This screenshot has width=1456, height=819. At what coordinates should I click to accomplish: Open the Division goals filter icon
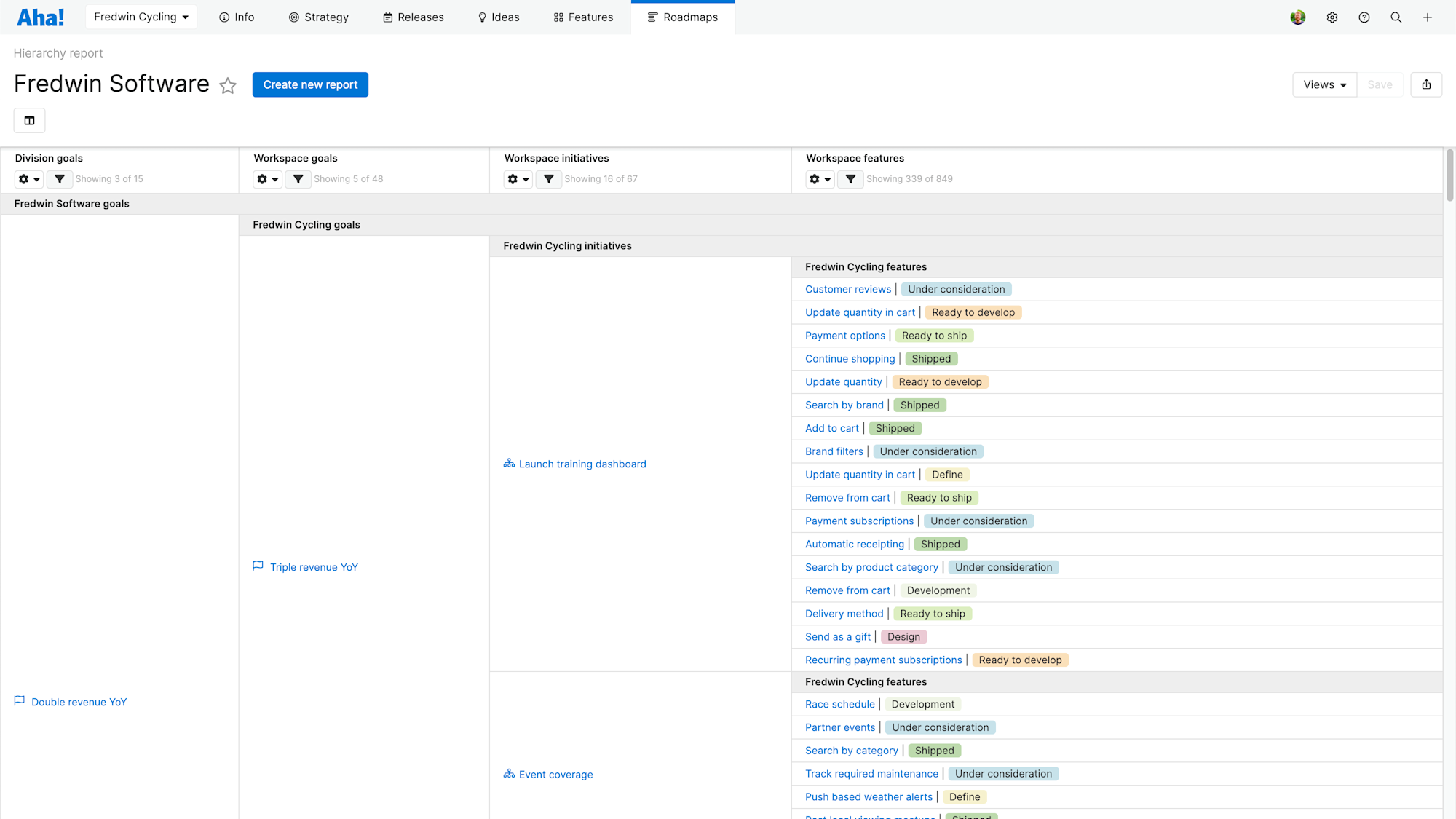[60, 179]
